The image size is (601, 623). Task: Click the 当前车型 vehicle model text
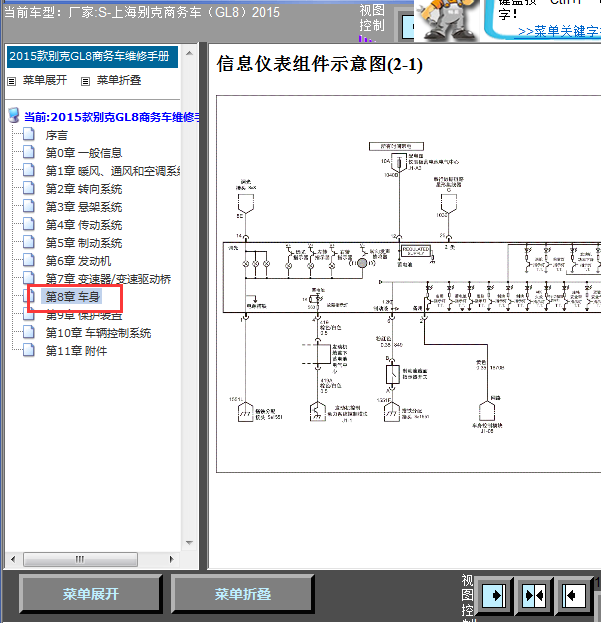pyautogui.click(x=142, y=13)
